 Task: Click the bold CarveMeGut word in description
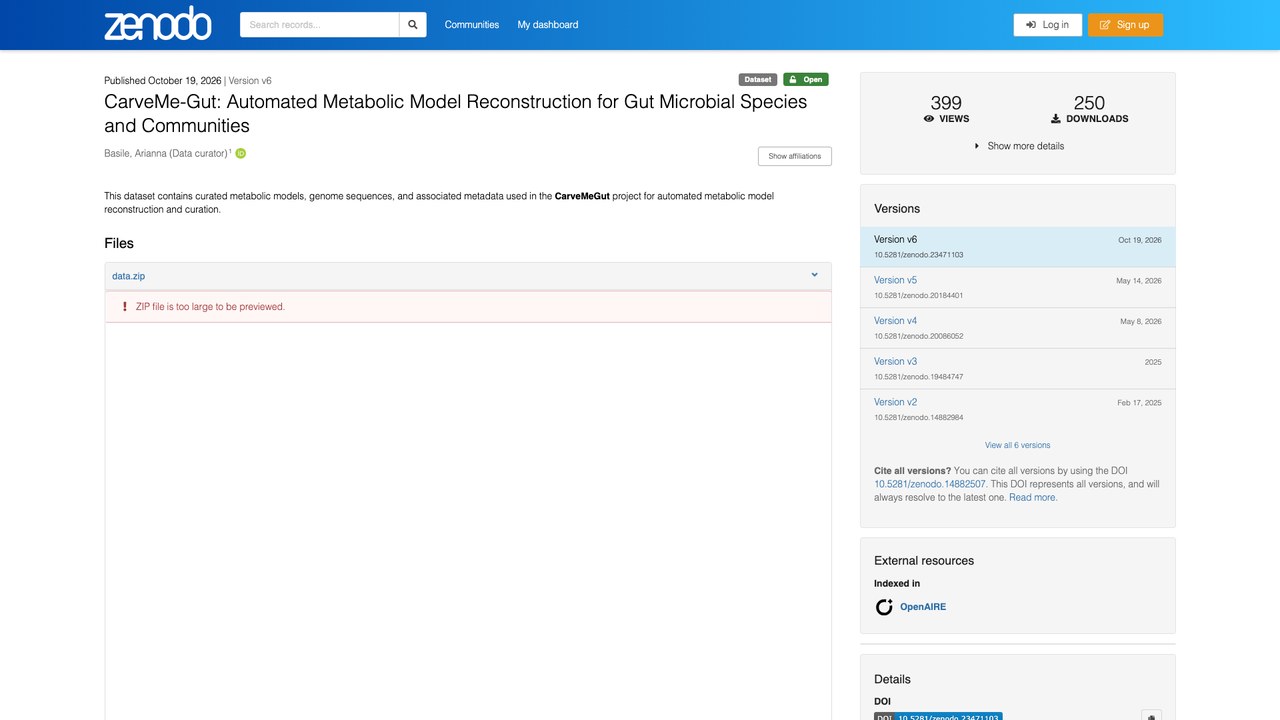point(582,196)
